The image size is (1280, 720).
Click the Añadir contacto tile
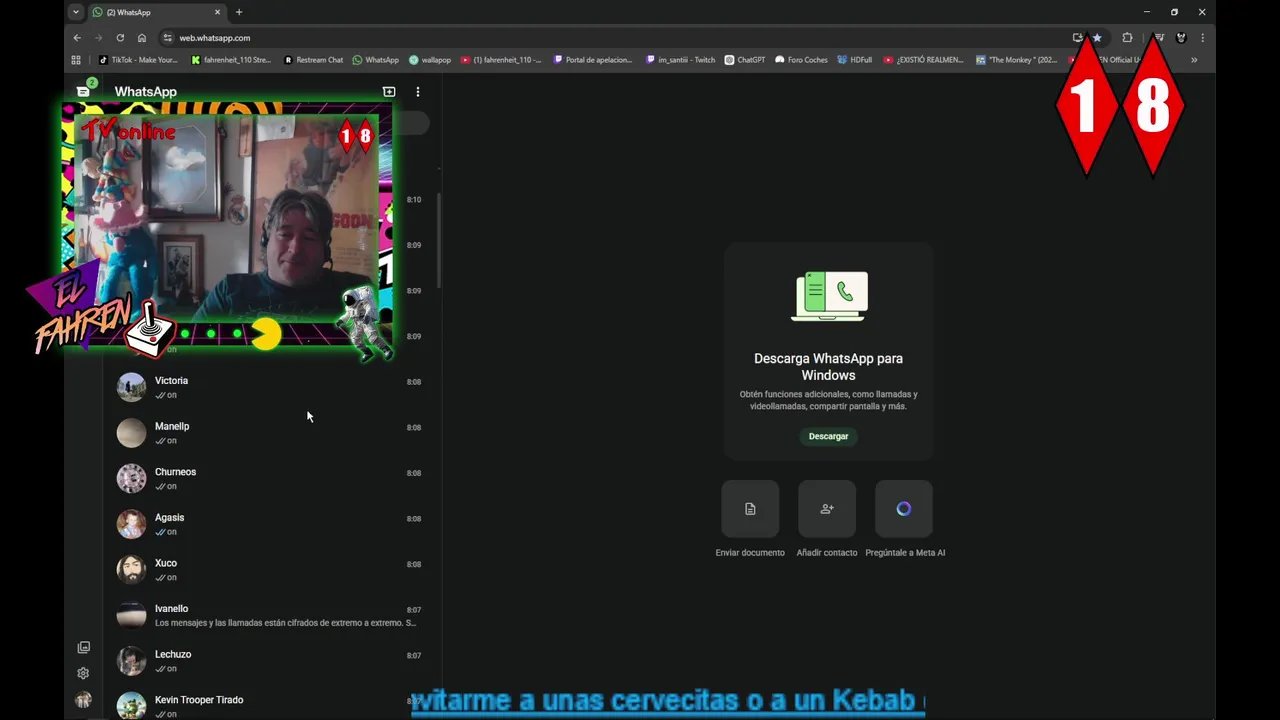(x=827, y=509)
